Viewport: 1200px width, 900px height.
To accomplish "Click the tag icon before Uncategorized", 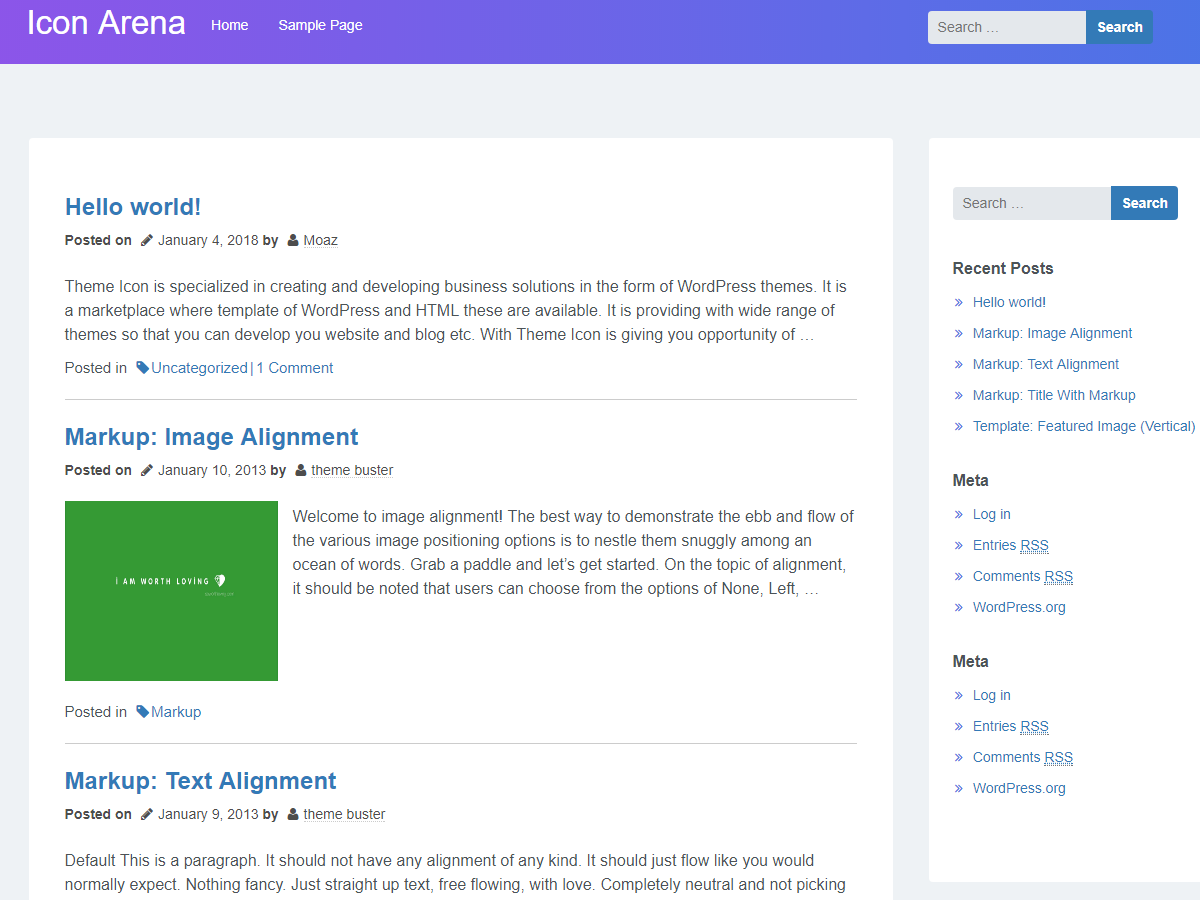I will click(142, 368).
